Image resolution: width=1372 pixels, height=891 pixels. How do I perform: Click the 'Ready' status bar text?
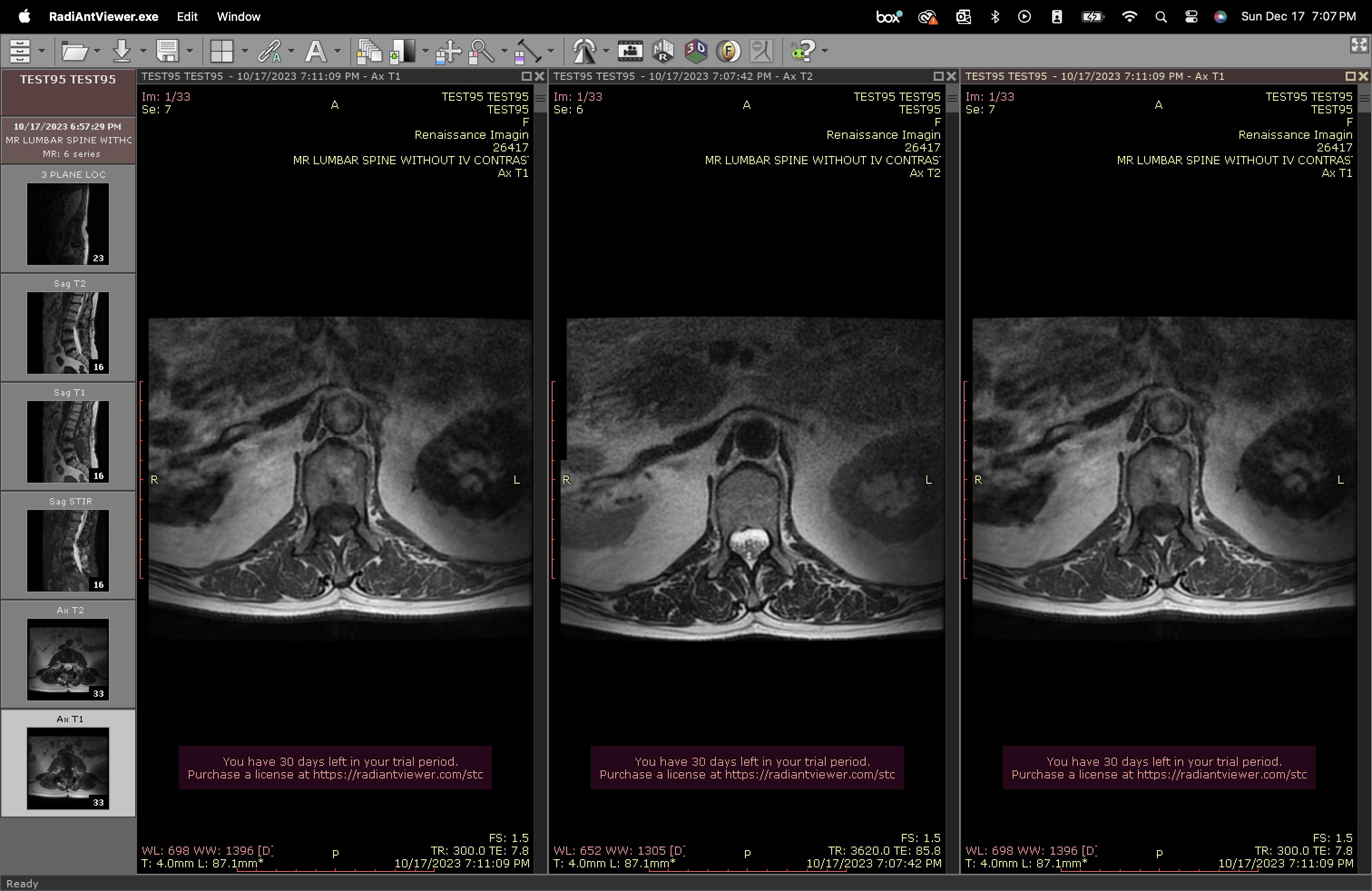[23, 883]
